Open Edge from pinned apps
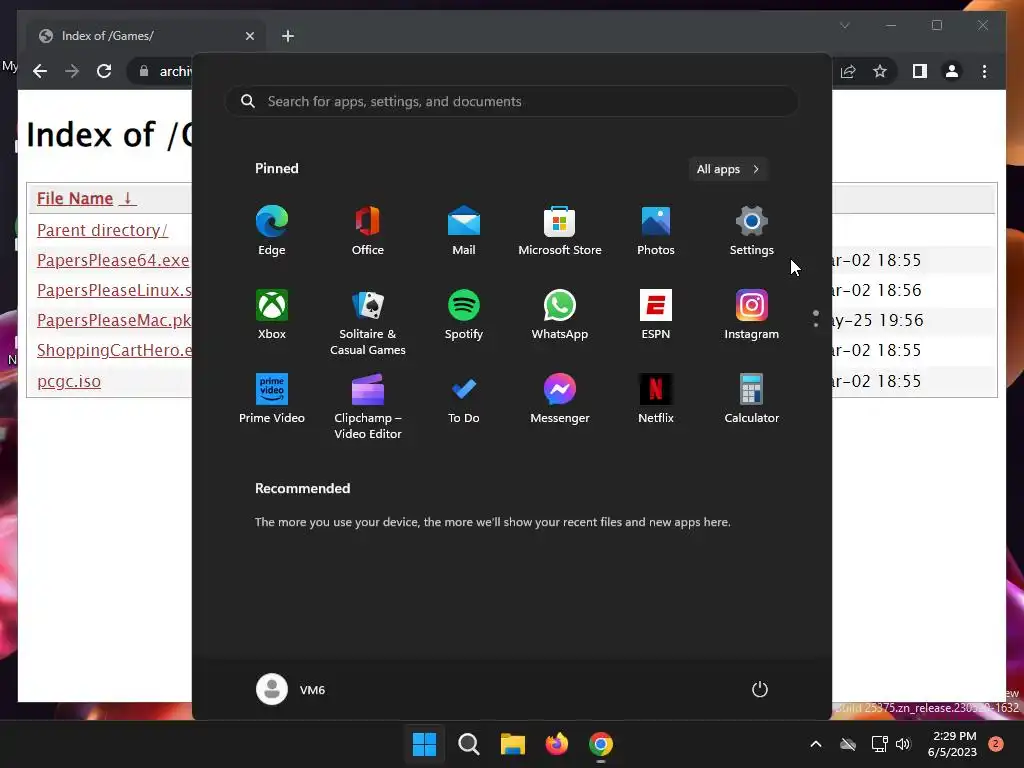Screen dimensions: 1024x768 (272, 230)
